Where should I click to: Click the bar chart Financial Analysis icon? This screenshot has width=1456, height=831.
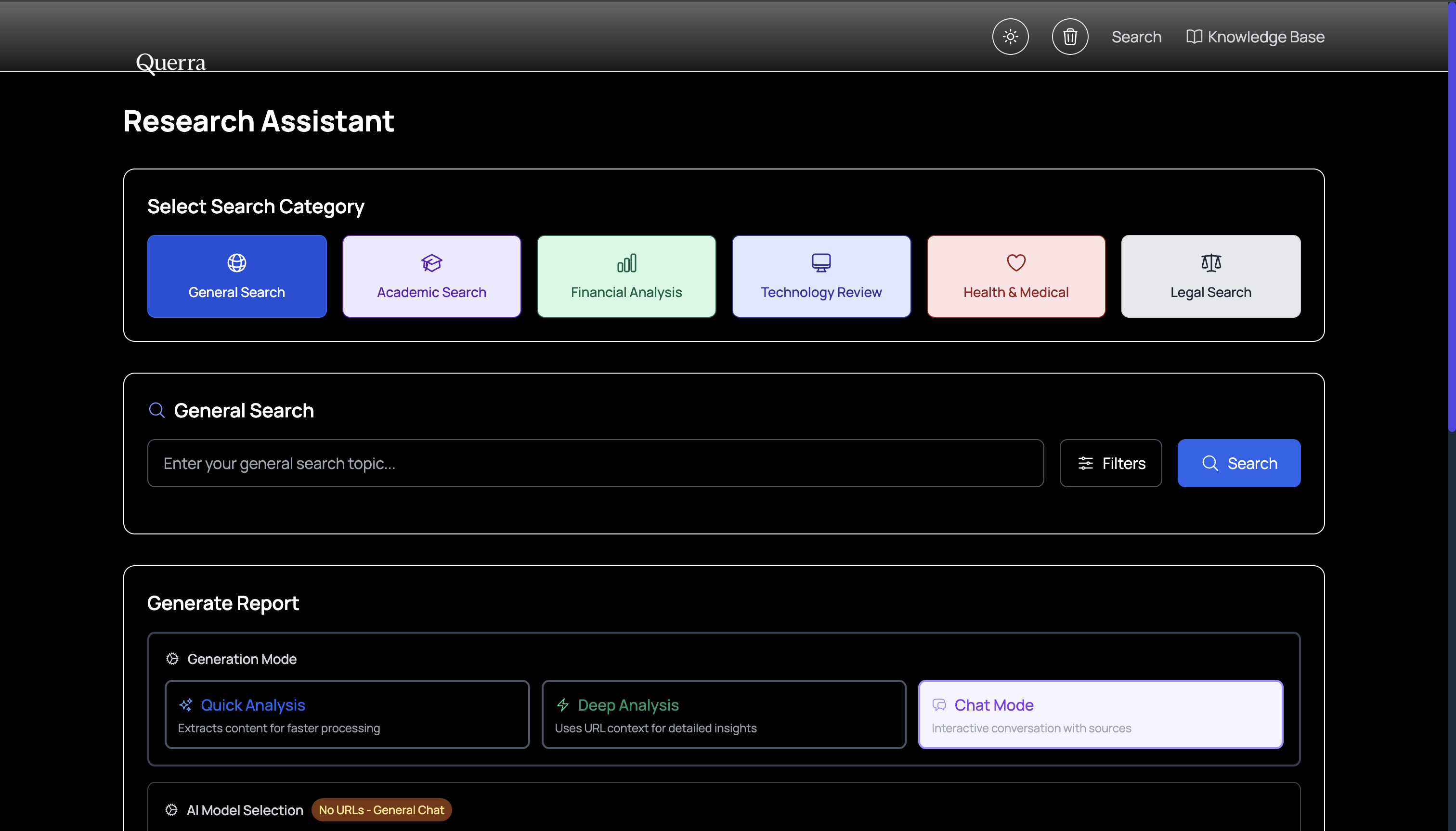(626, 262)
